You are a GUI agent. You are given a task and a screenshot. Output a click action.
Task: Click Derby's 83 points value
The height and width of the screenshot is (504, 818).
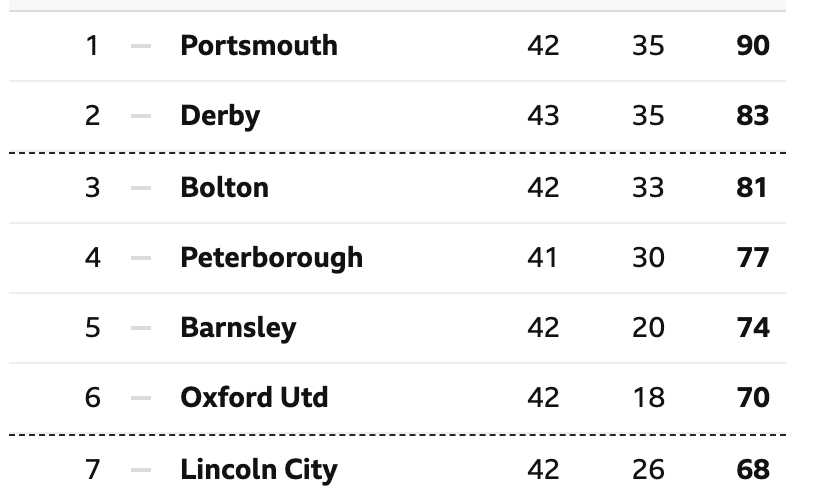click(x=753, y=115)
